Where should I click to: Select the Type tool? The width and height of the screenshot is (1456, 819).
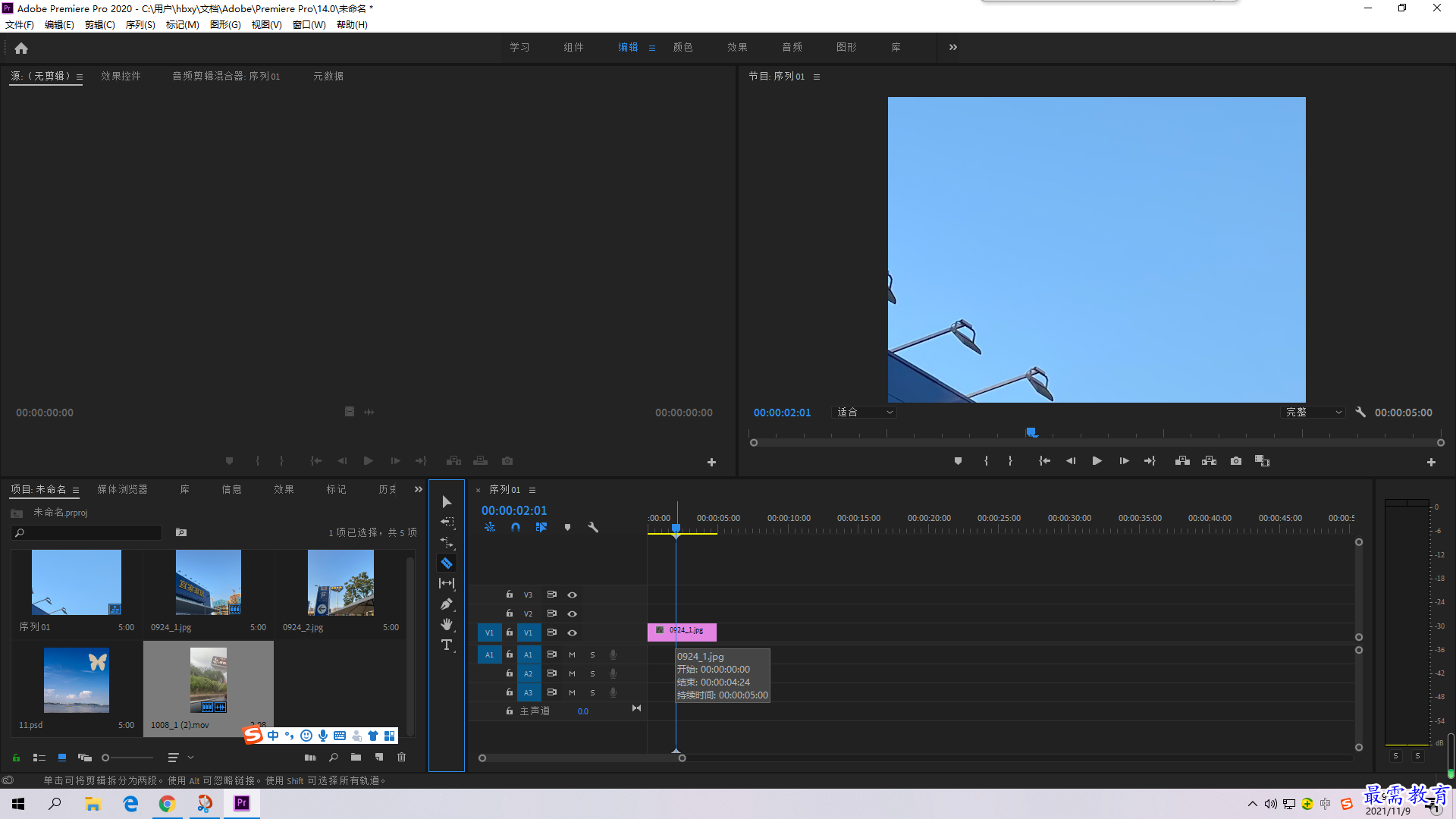click(447, 645)
